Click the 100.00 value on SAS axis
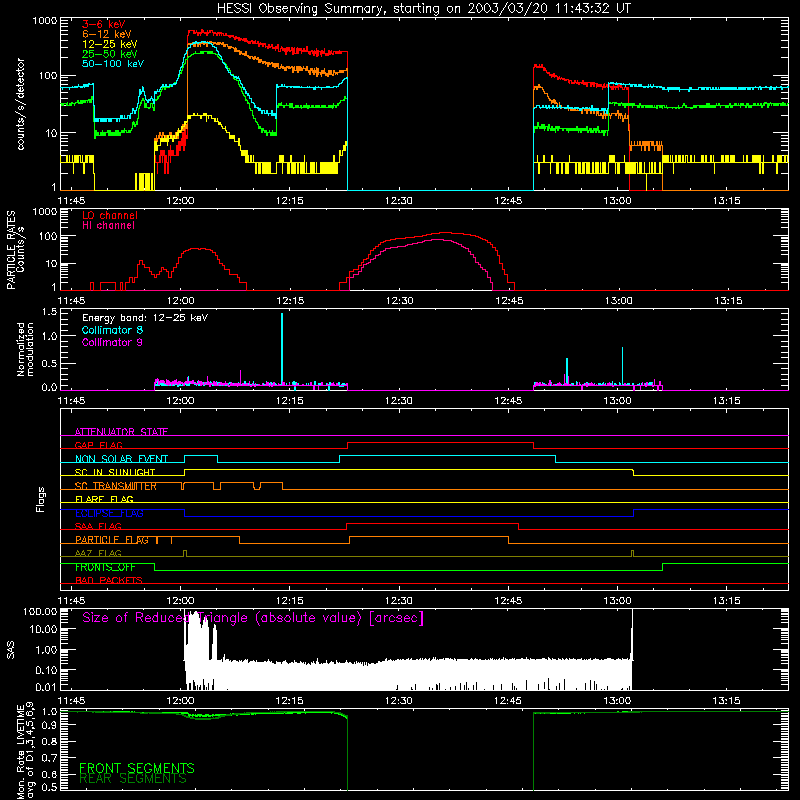This screenshot has height=800, width=800. click(x=40, y=611)
